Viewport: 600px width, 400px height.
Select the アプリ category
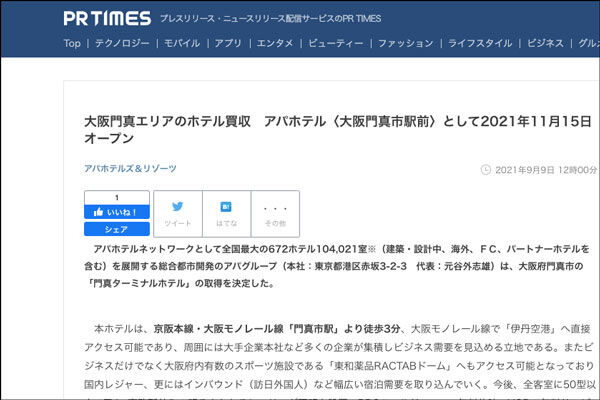[x=228, y=43]
